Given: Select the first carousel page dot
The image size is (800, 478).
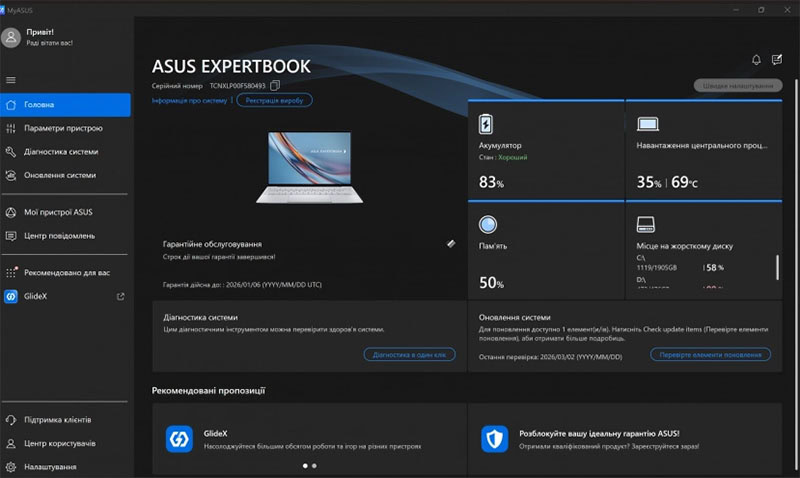Looking at the screenshot, I should [305, 466].
